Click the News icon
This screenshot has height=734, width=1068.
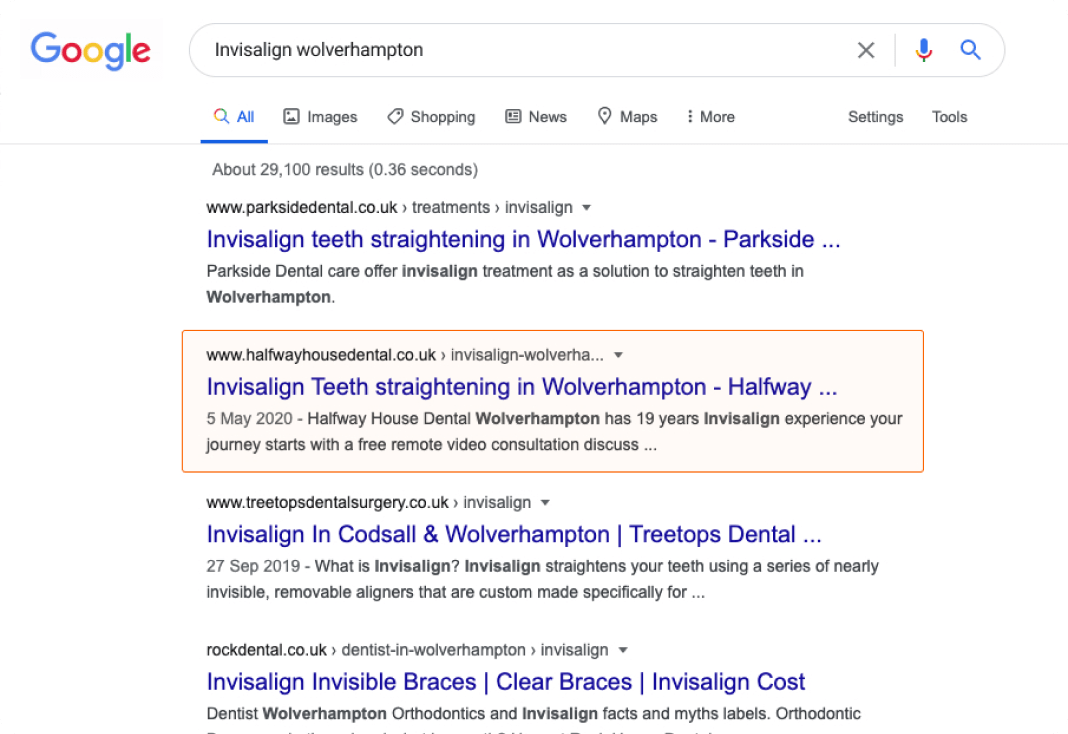(515, 116)
